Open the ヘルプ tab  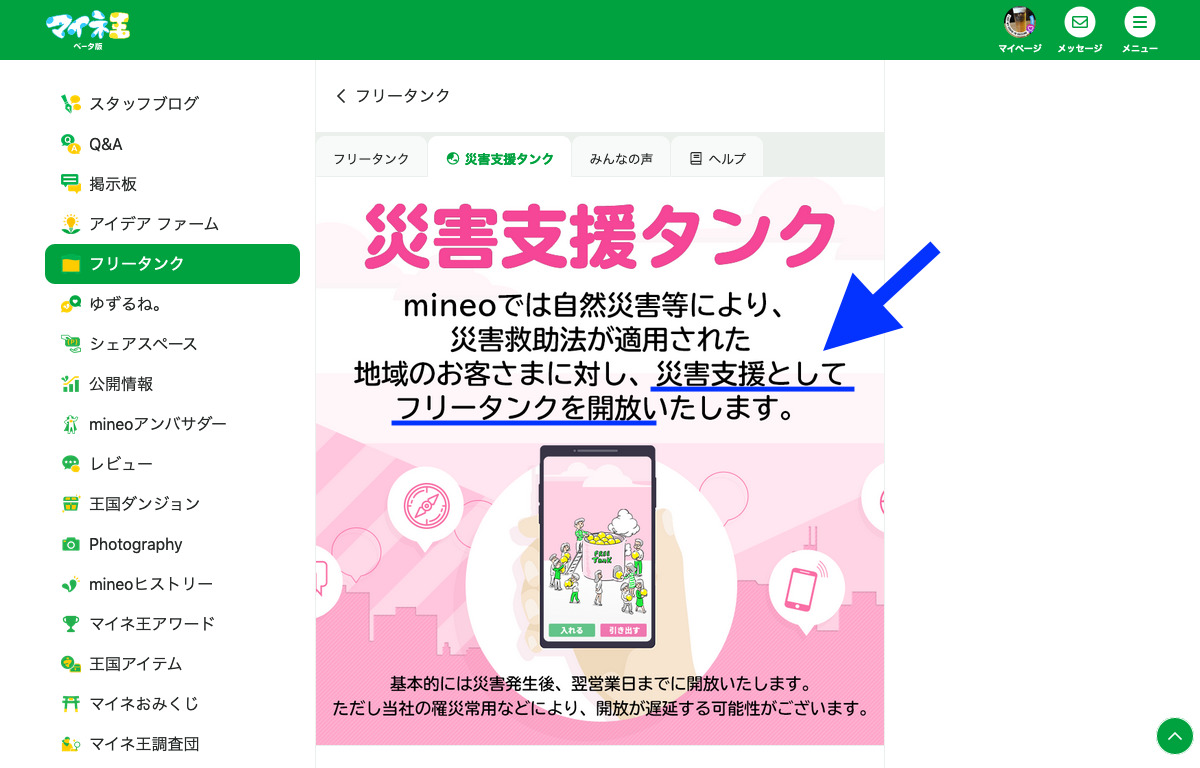click(x=718, y=158)
